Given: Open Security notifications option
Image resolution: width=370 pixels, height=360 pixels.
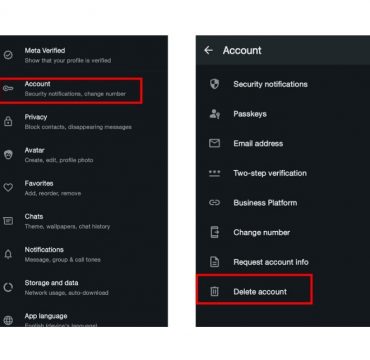Looking at the screenshot, I should [283, 84].
